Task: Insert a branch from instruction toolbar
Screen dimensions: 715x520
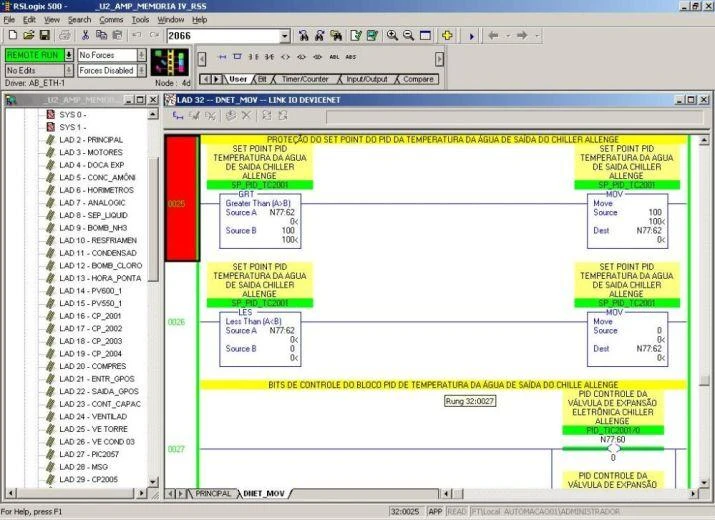Action: (x=237, y=57)
